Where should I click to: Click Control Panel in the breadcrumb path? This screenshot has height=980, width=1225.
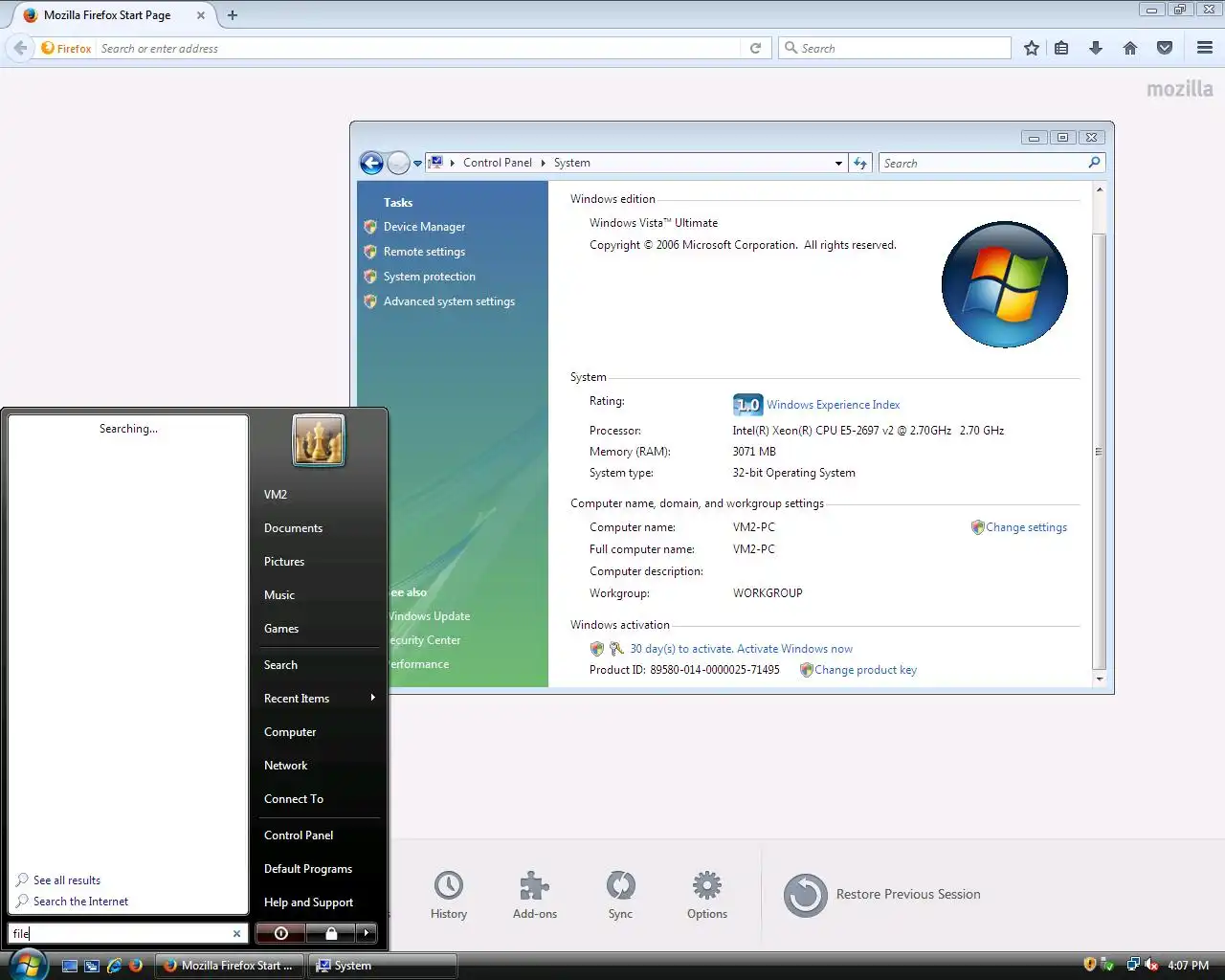pos(498,163)
